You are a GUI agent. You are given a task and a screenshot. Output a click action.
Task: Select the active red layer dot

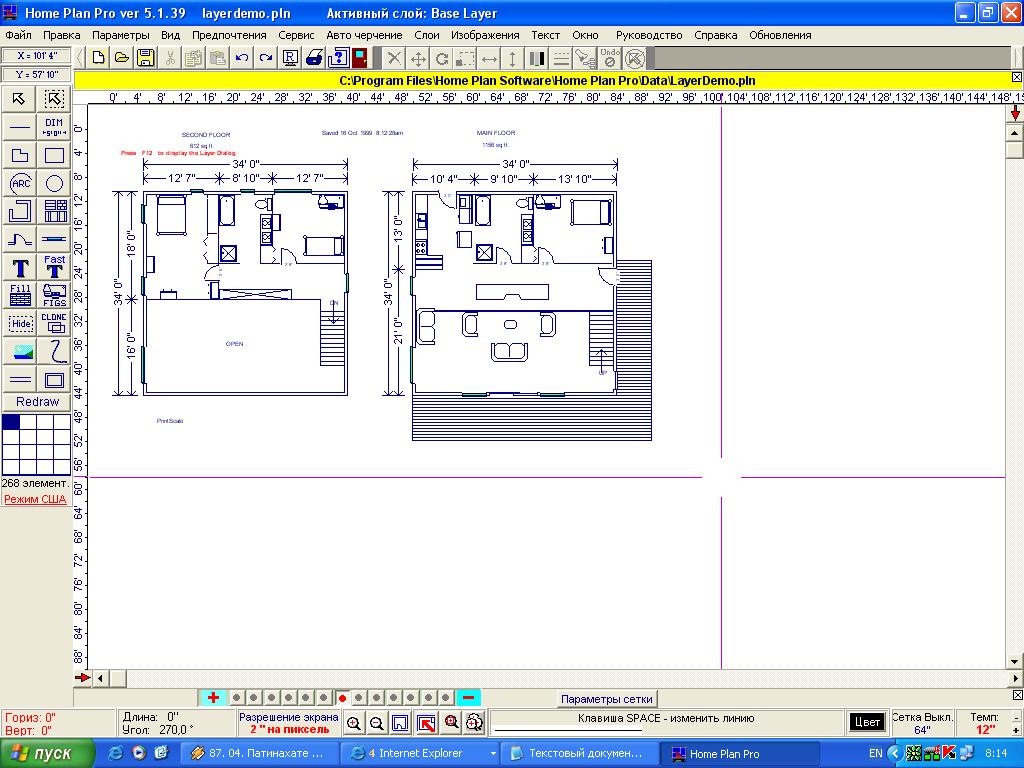coord(342,698)
